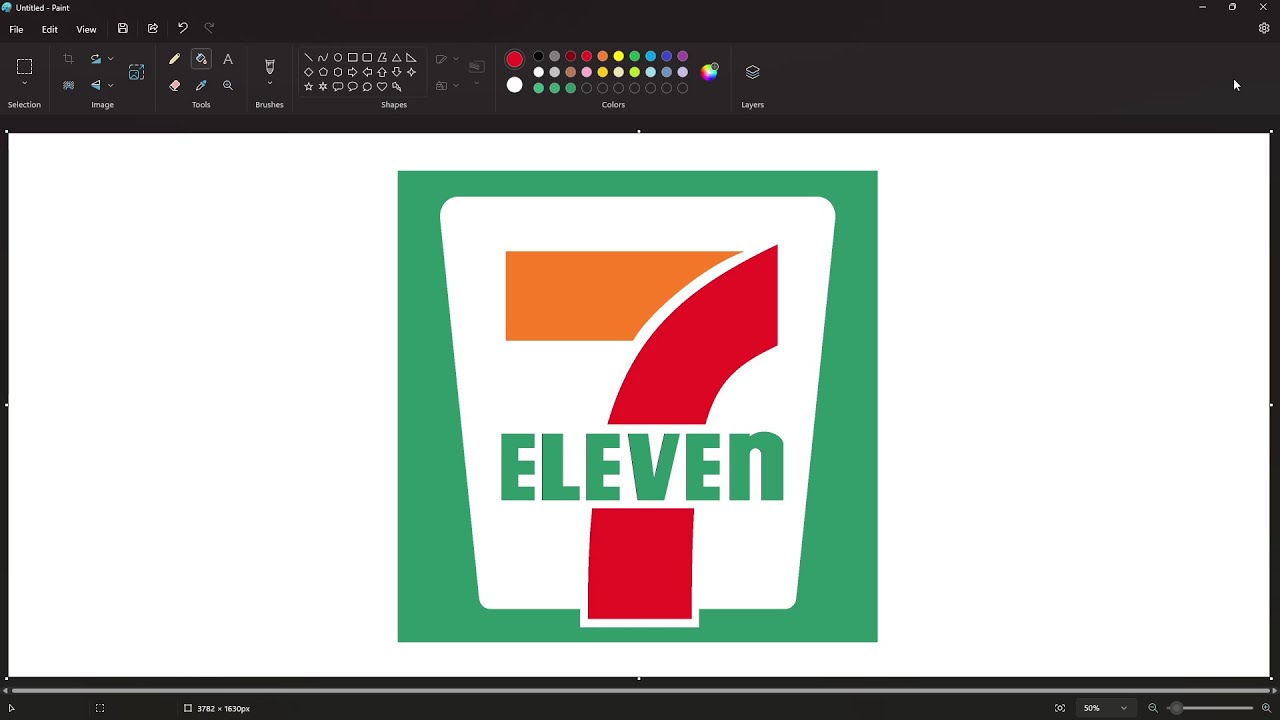The height and width of the screenshot is (720, 1280).
Task: Click the Rotate image icon
Action: click(x=95, y=59)
